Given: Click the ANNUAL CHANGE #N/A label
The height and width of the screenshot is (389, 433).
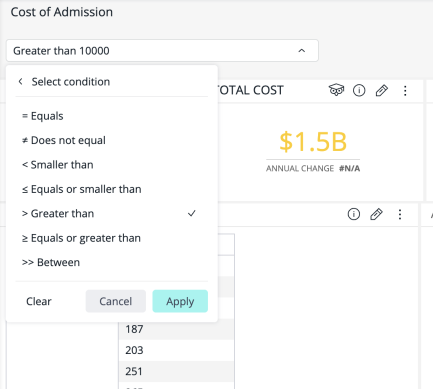Looking at the screenshot, I should tap(313, 168).
